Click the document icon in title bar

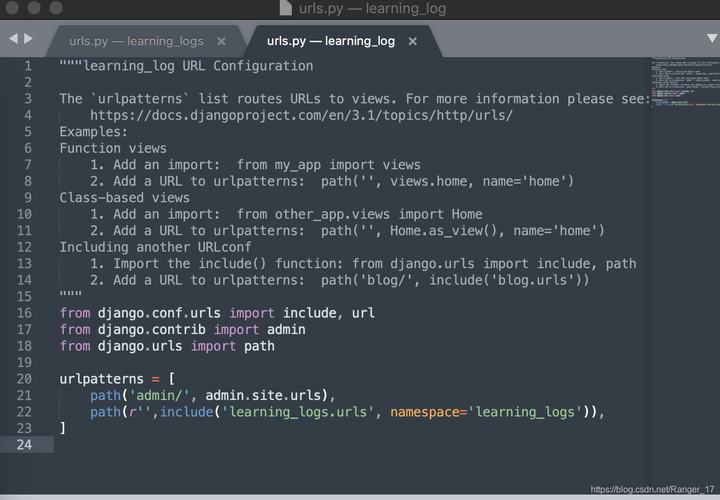click(x=286, y=8)
